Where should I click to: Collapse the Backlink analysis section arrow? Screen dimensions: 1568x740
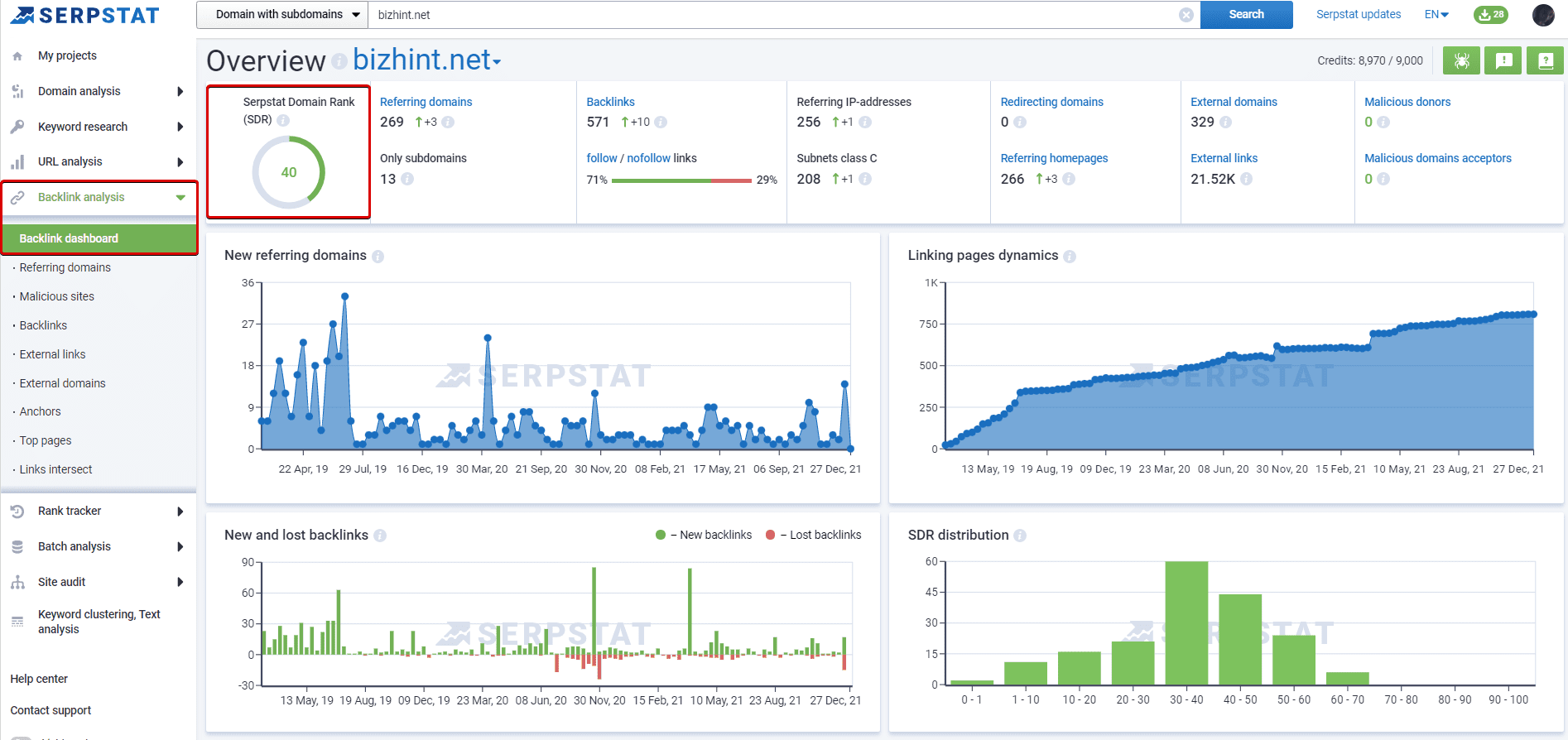[x=180, y=198]
